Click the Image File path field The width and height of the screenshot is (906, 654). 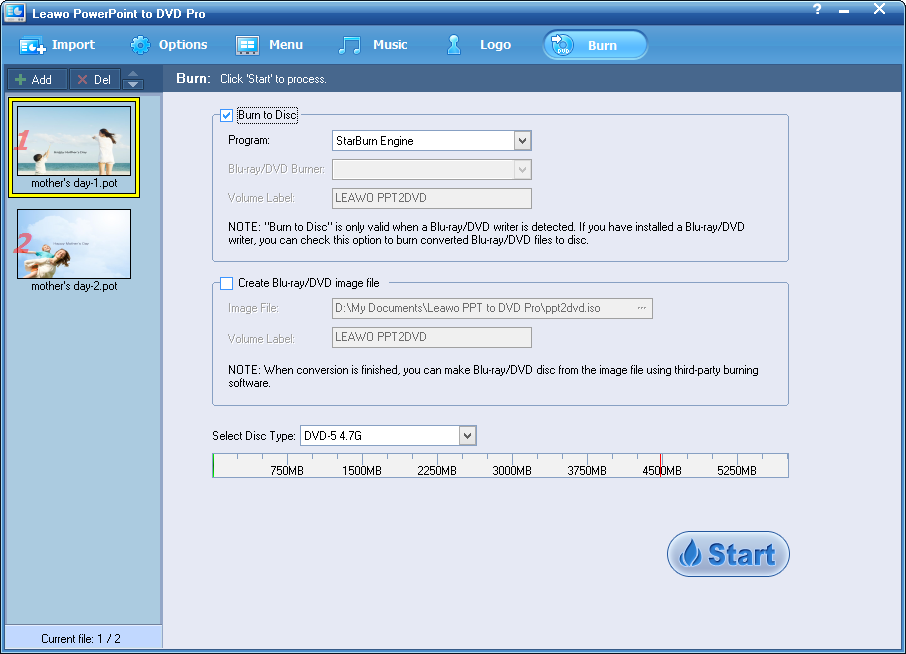tap(492, 309)
